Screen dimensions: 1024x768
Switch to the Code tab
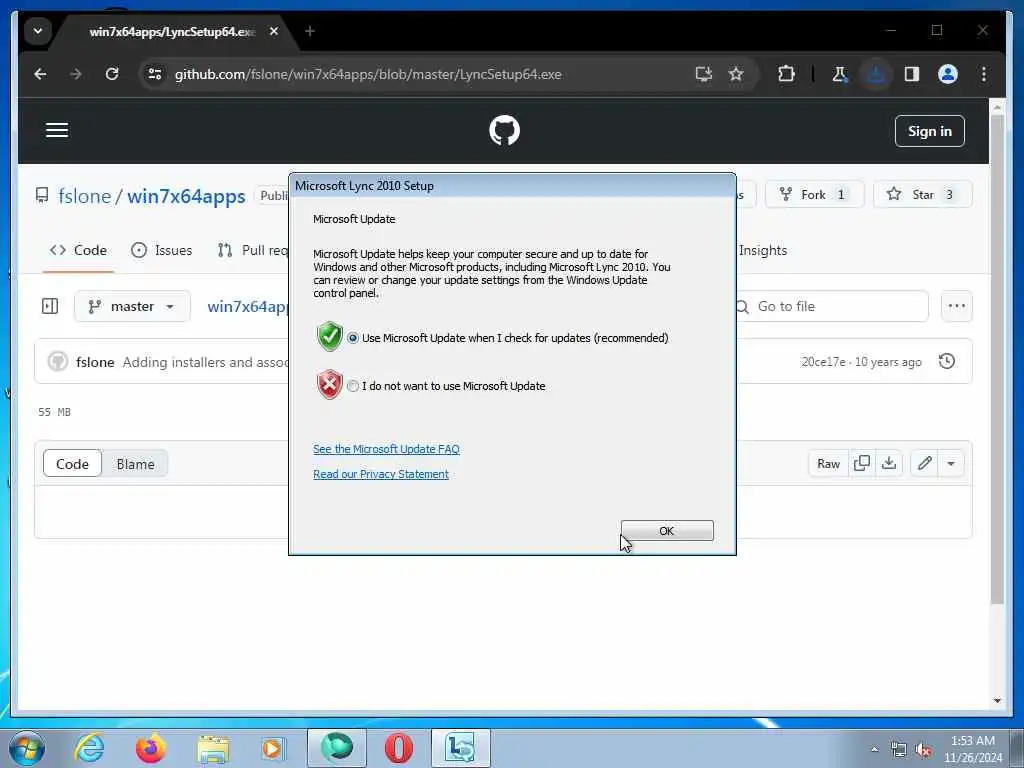tap(78, 250)
